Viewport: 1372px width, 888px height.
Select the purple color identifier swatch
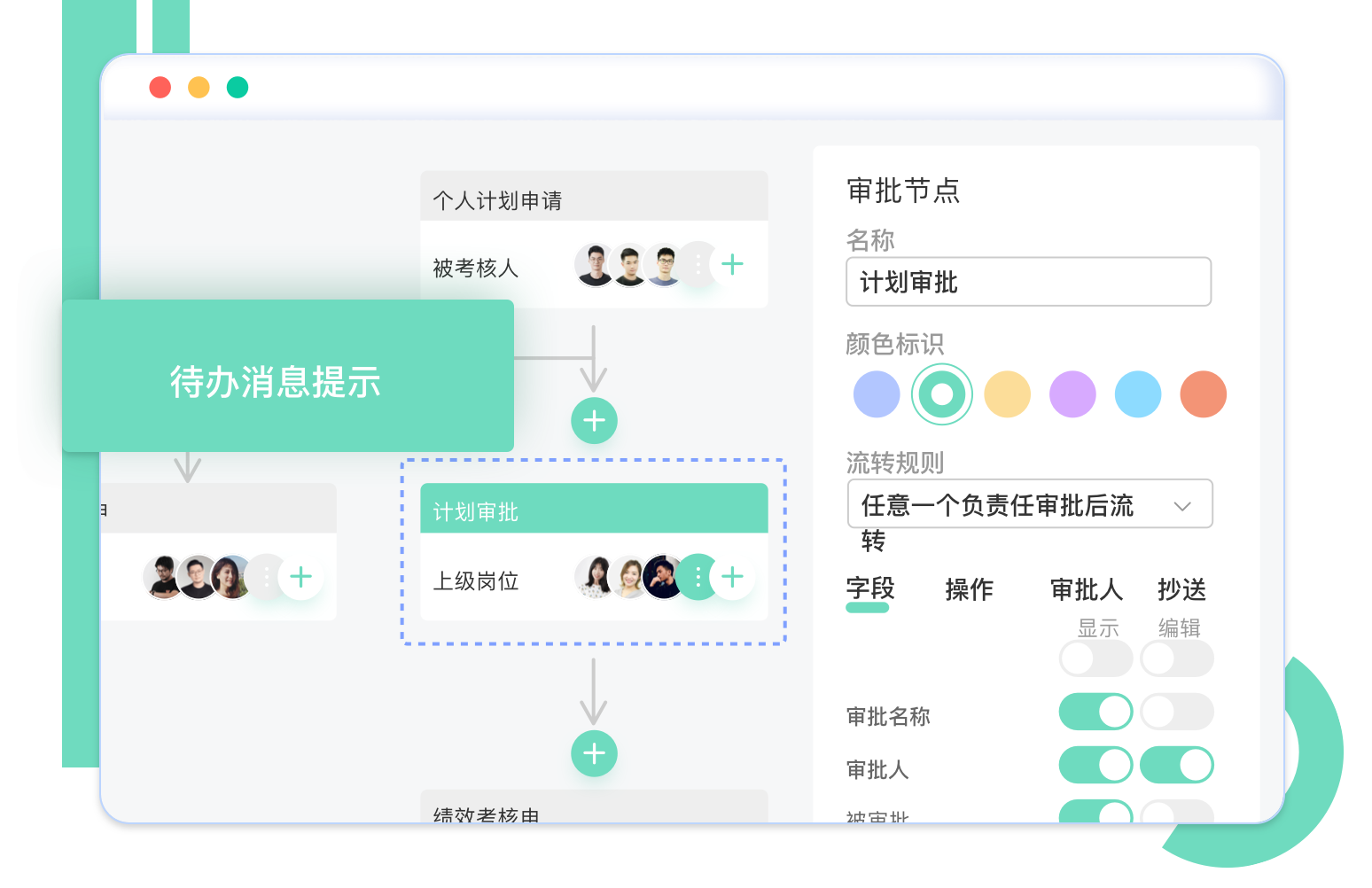pyautogui.click(x=1072, y=393)
